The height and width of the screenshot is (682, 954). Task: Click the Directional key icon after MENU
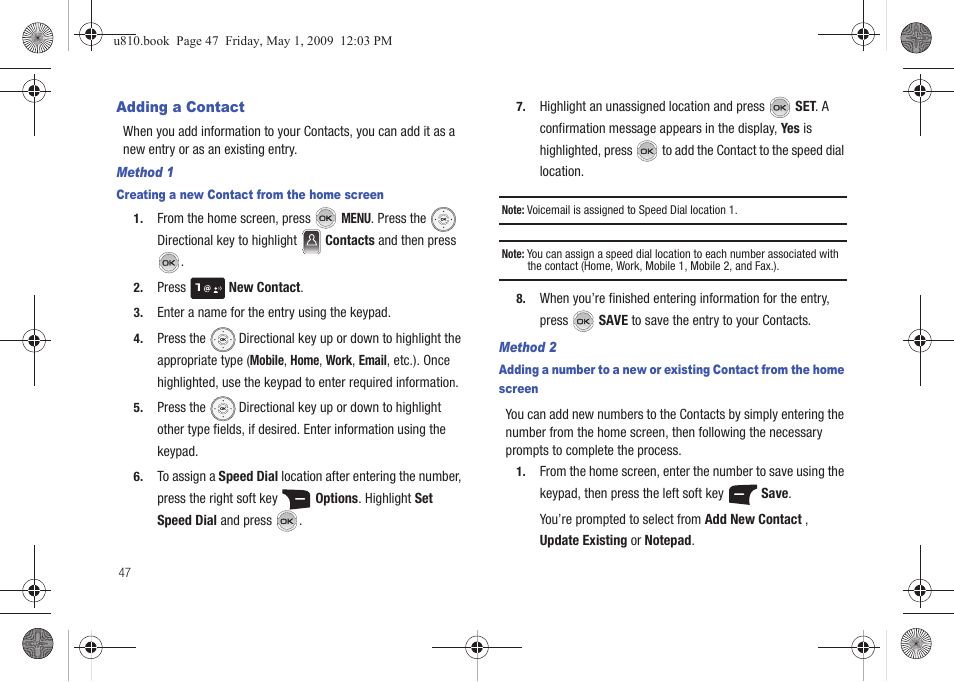point(443,219)
